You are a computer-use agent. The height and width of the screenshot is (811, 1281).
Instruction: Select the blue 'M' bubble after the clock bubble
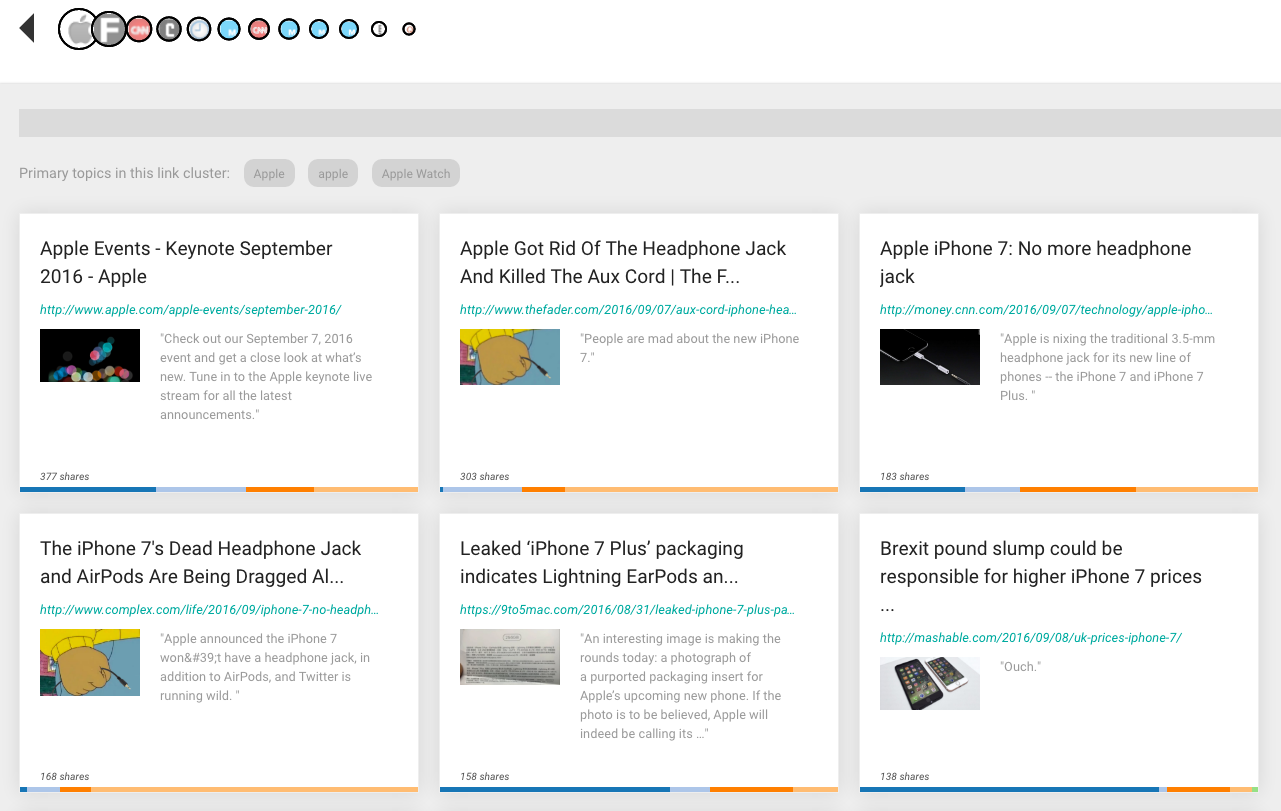229,30
